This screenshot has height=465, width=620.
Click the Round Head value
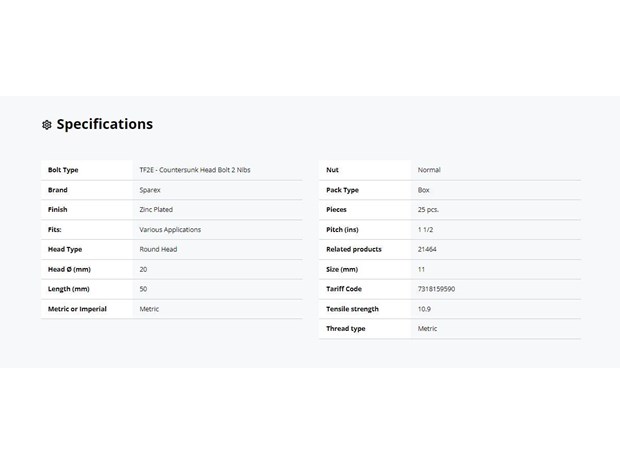pos(158,249)
